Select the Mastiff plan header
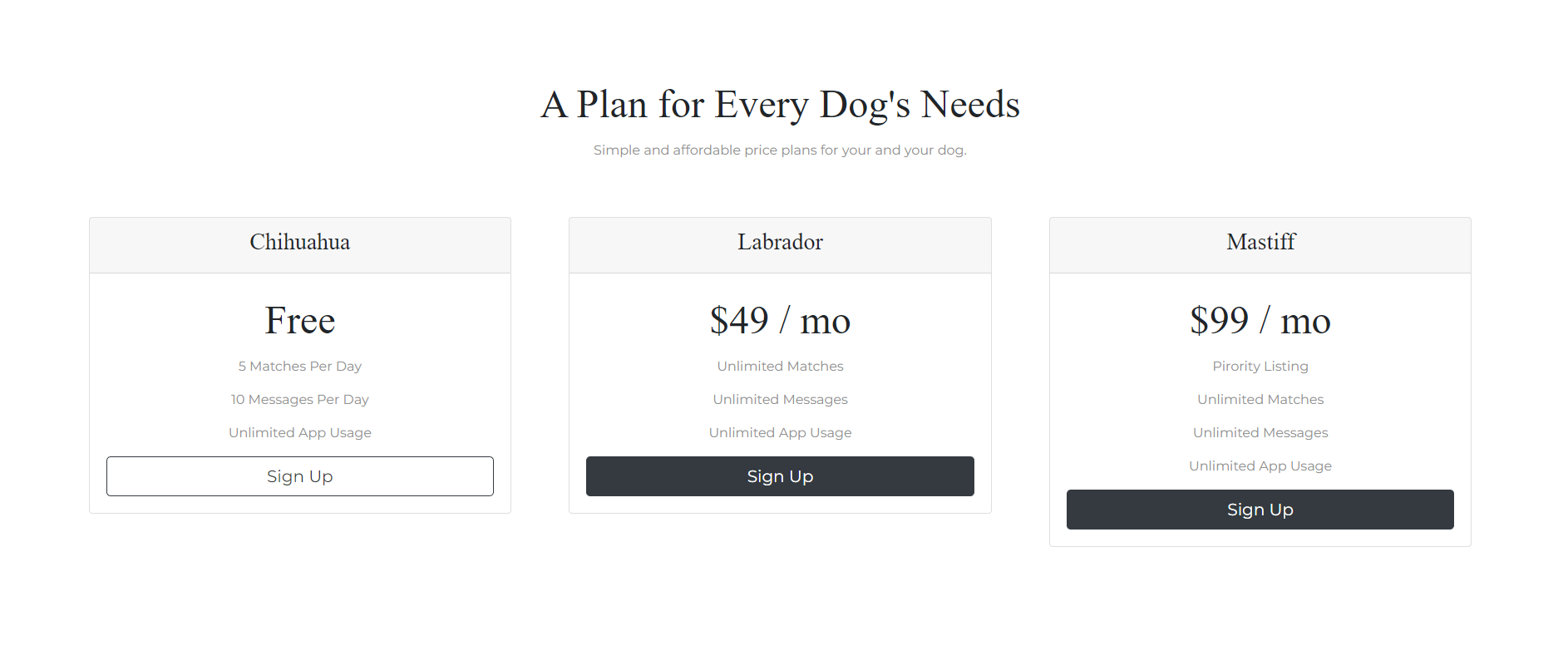This screenshot has height=665, width=1568. click(1260, 242)
